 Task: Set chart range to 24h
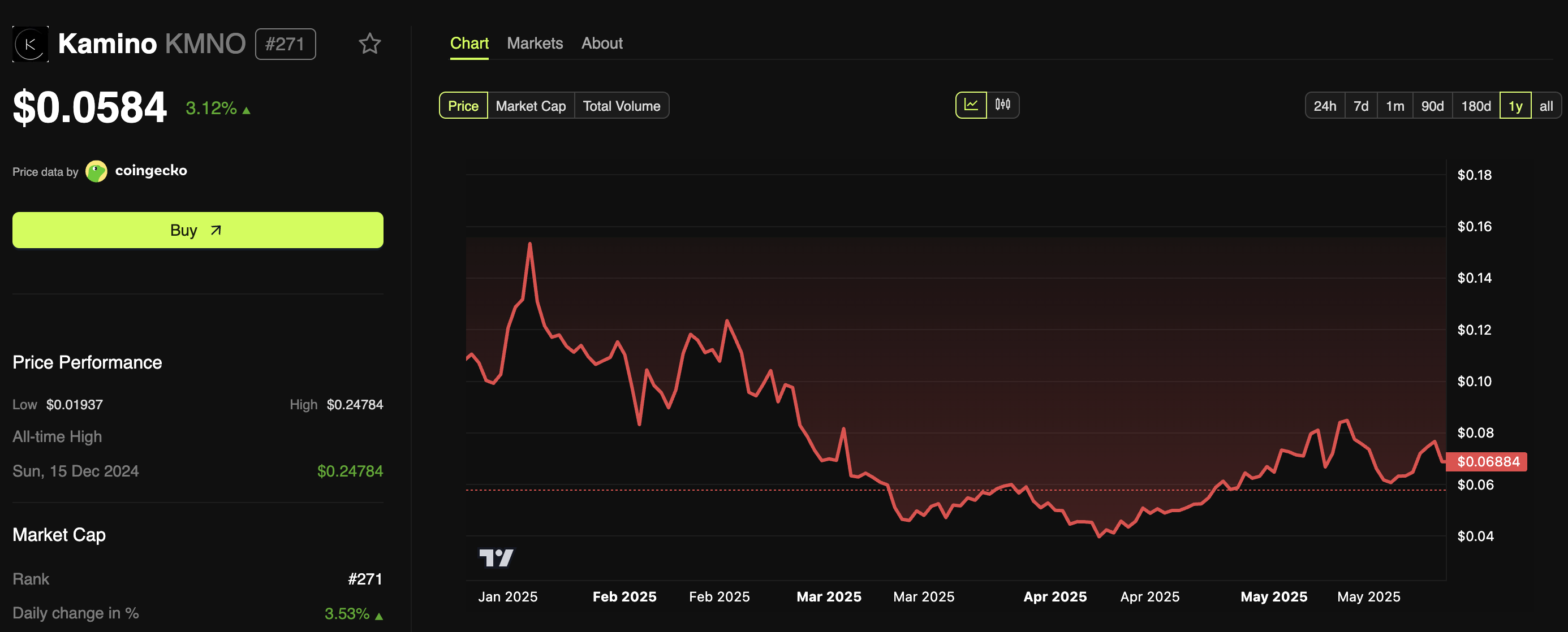pyautogui.click(x=1325, y=106)
